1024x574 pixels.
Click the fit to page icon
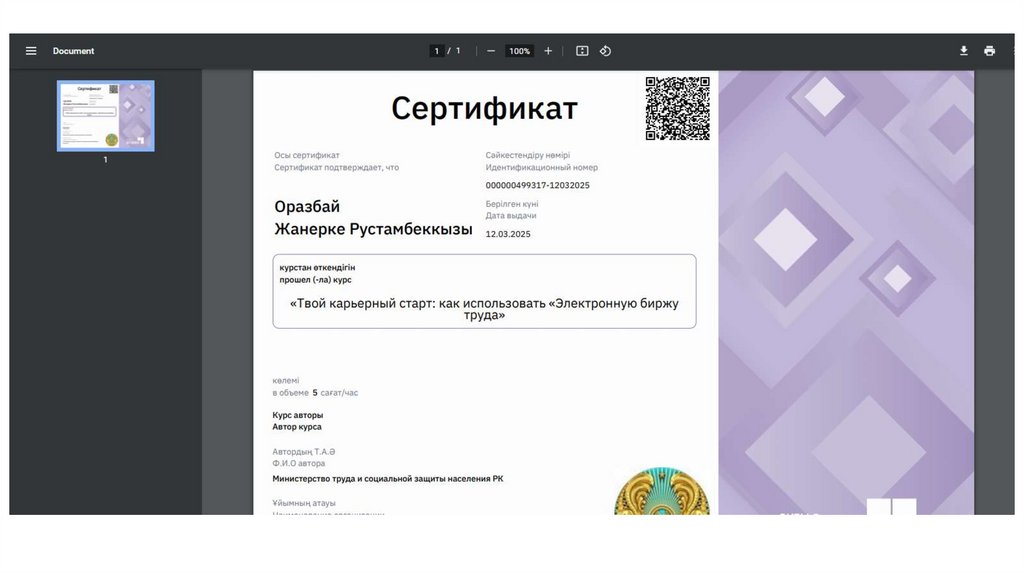click(x=582, y=51)
